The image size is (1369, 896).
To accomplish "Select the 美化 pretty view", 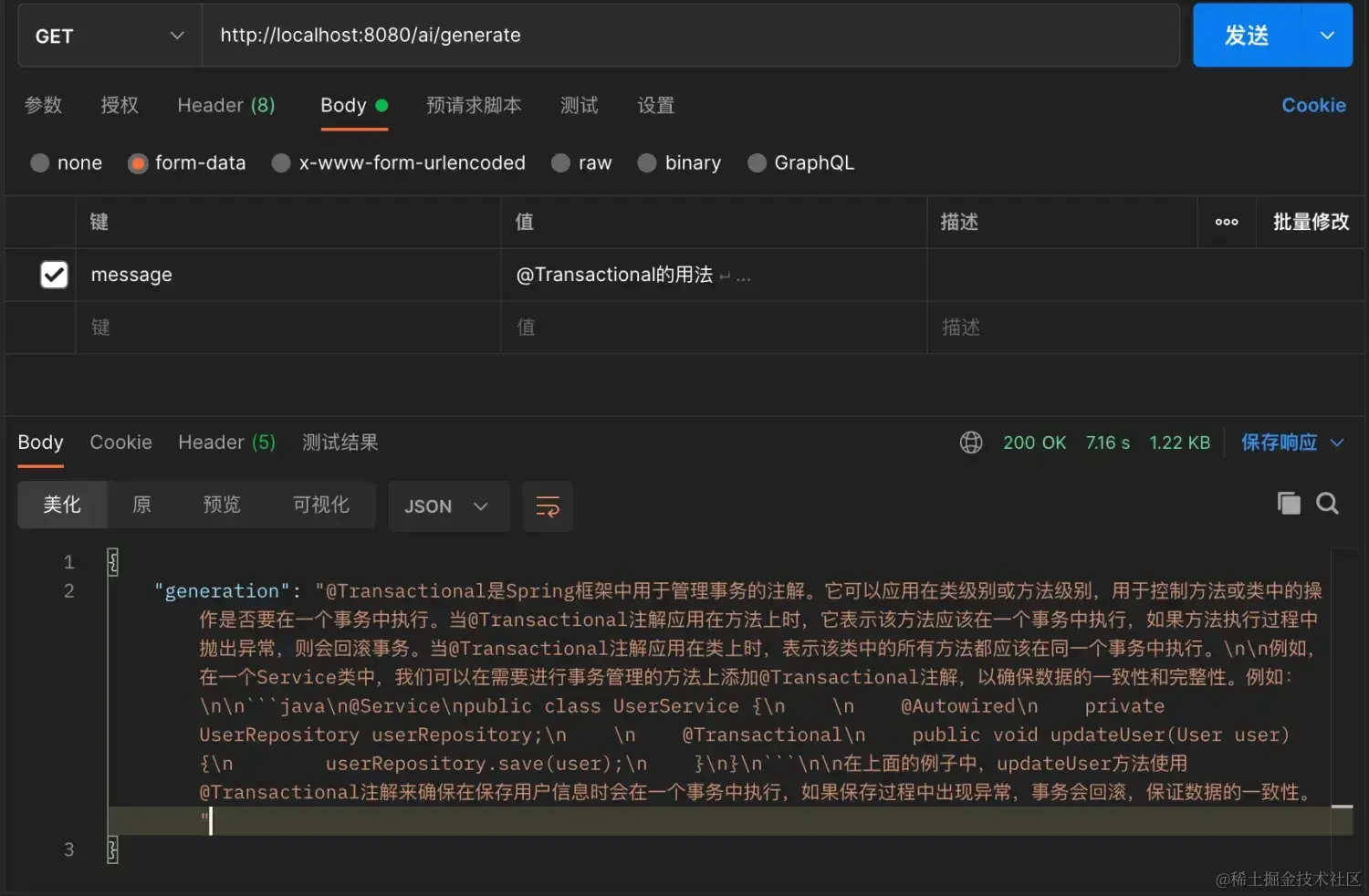I will pos(62,505).
